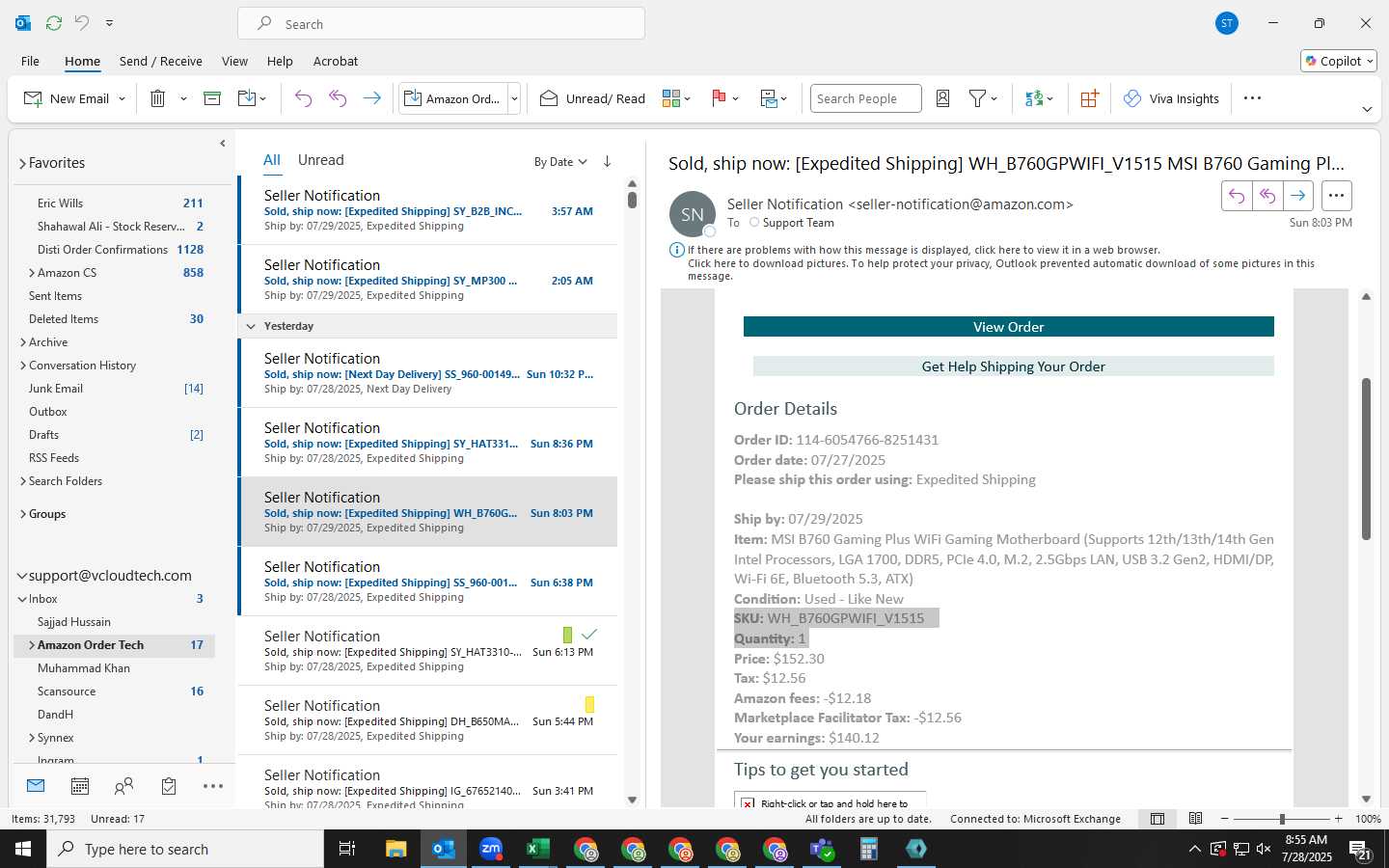This screenshot has height=868, width=1389.
Task: Click the Copilot button
Action: (x=1339, y=61)
